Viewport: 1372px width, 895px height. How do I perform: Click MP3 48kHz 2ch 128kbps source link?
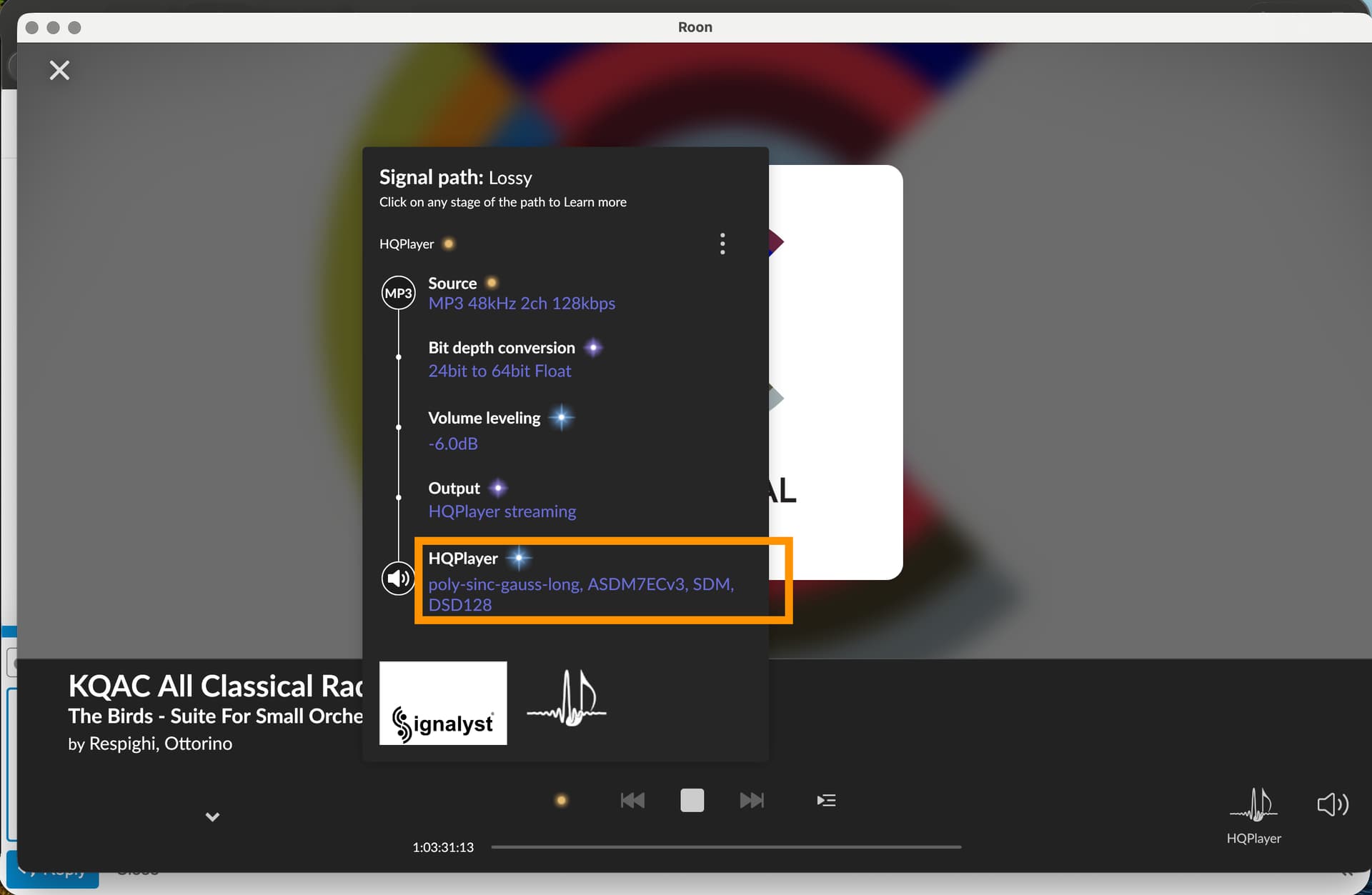click(x=522, y=304)
